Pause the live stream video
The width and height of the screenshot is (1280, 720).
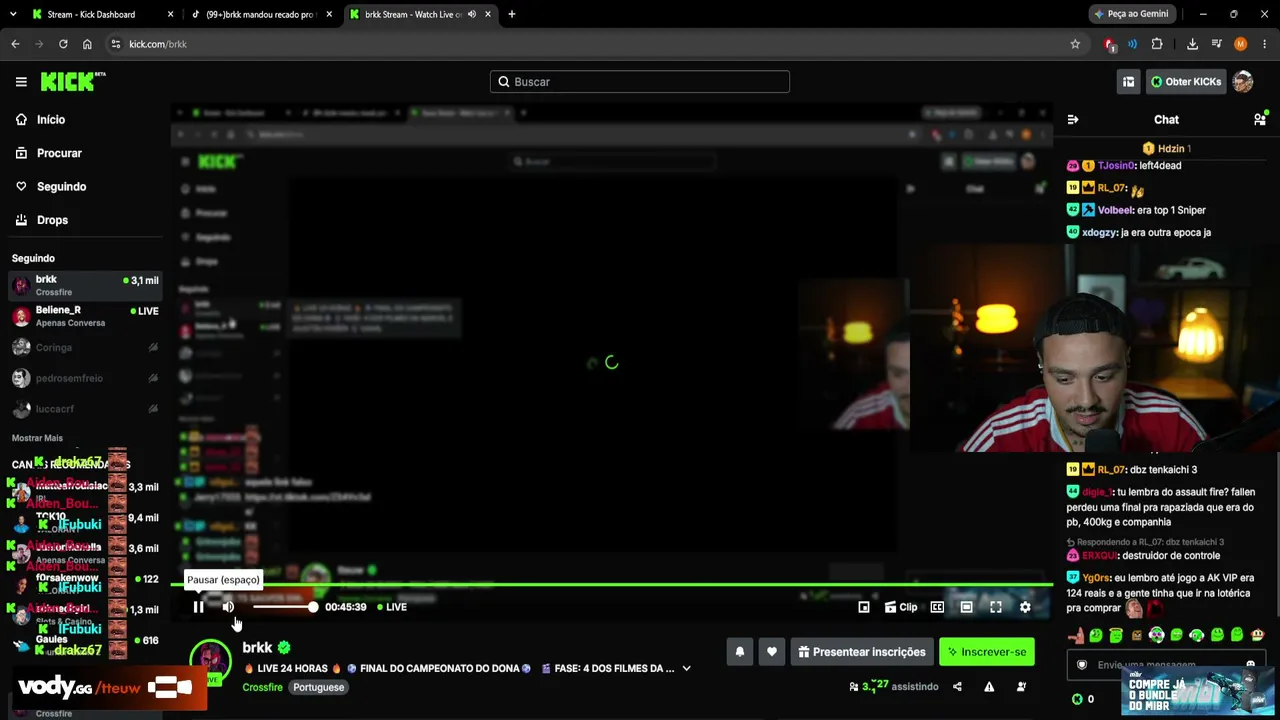(x=198, y=607)
